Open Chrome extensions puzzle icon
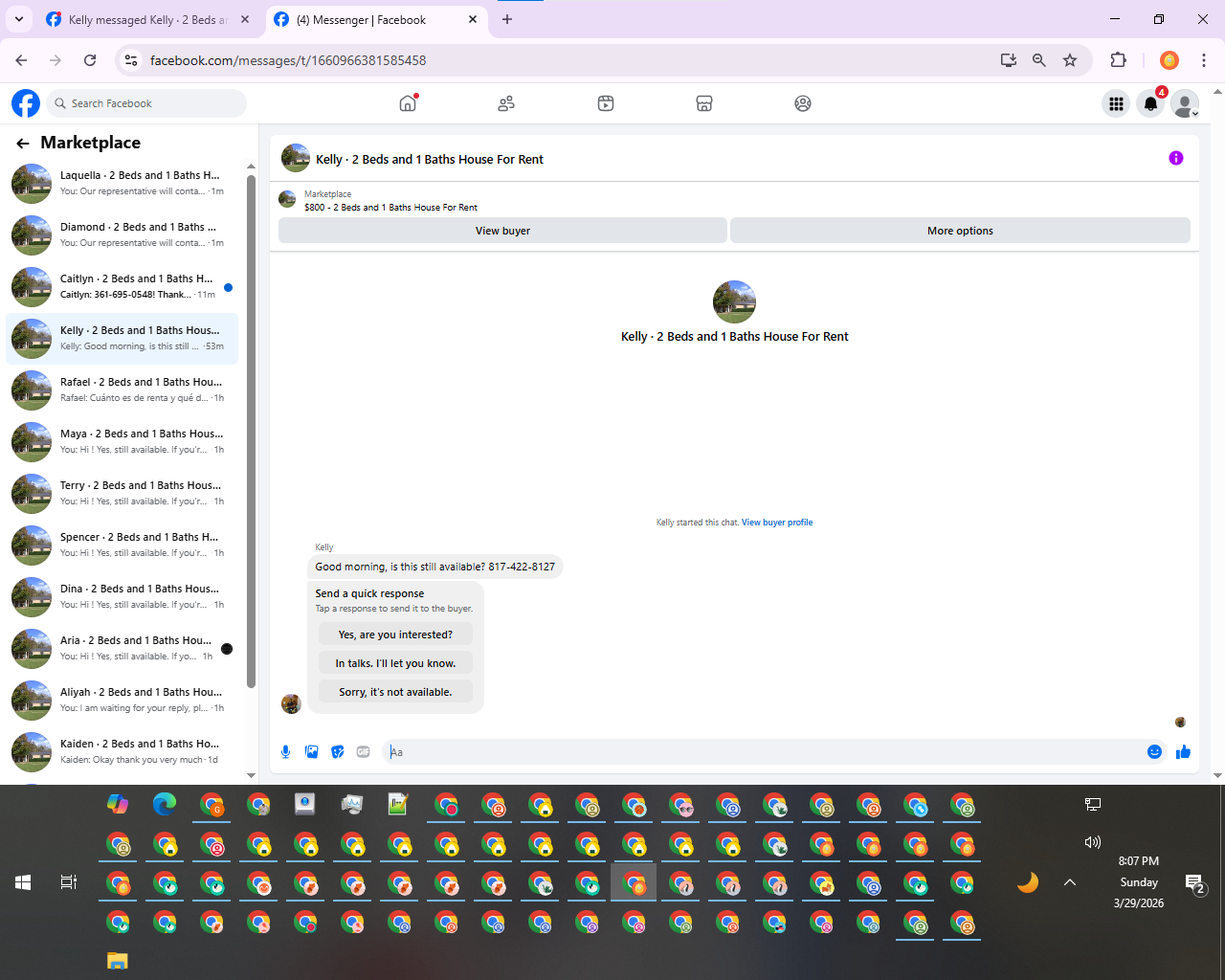The height and width of the screenshot is (980, 1225). click(x=1118, y=60)
